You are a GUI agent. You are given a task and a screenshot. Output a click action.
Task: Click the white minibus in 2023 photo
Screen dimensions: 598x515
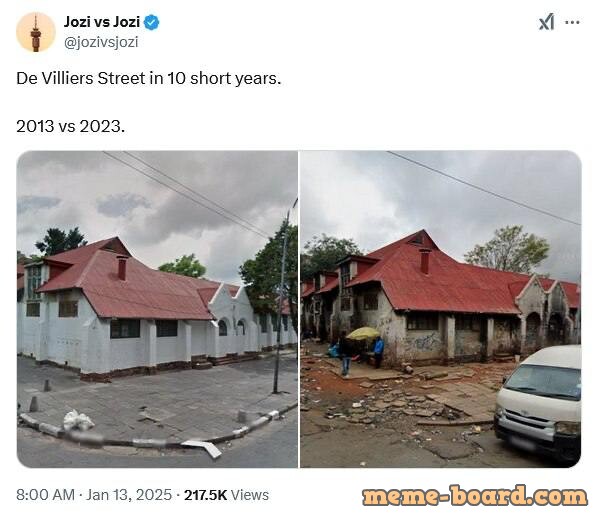(539, 404)
